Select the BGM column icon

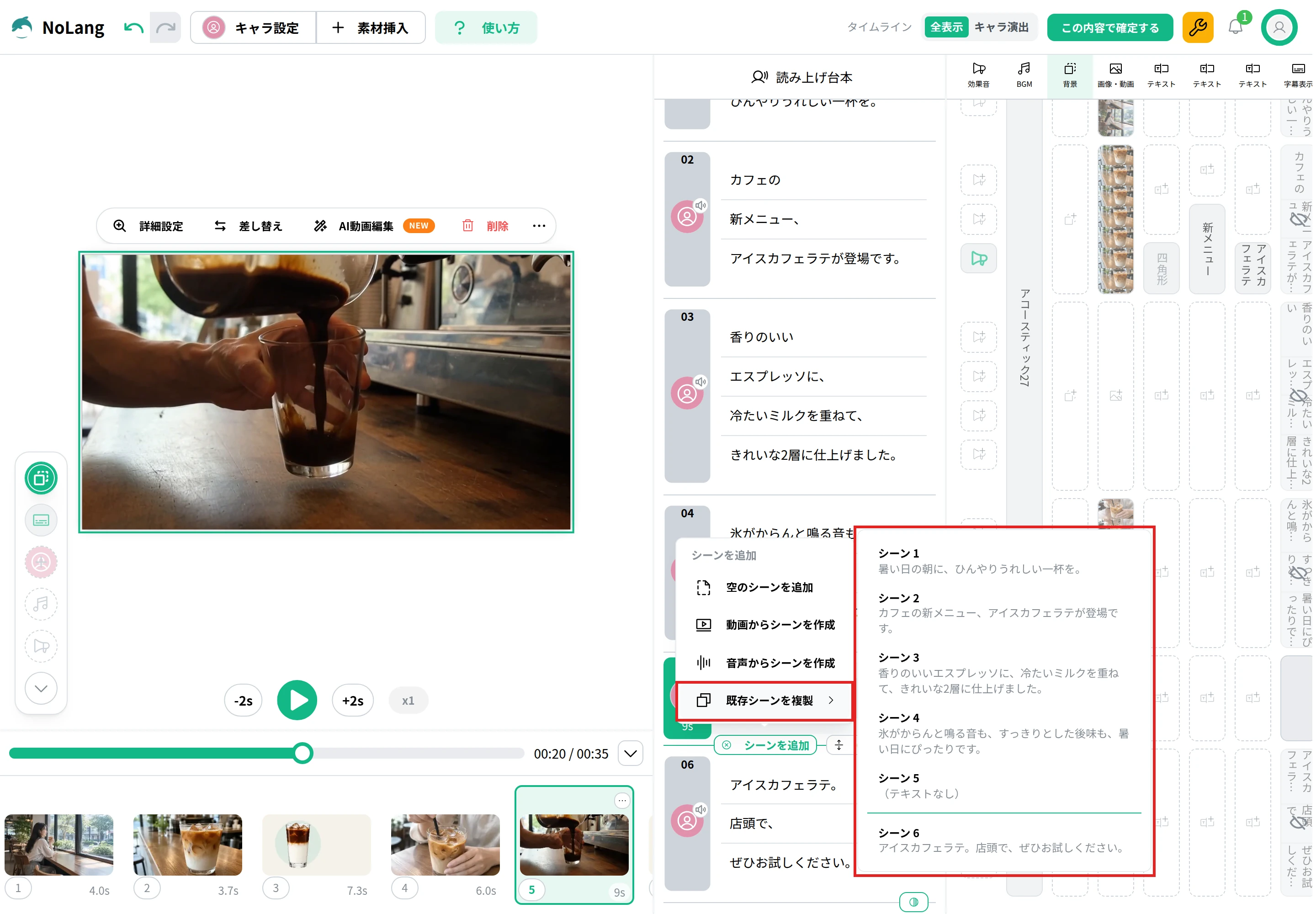[x=1024, y=75]
